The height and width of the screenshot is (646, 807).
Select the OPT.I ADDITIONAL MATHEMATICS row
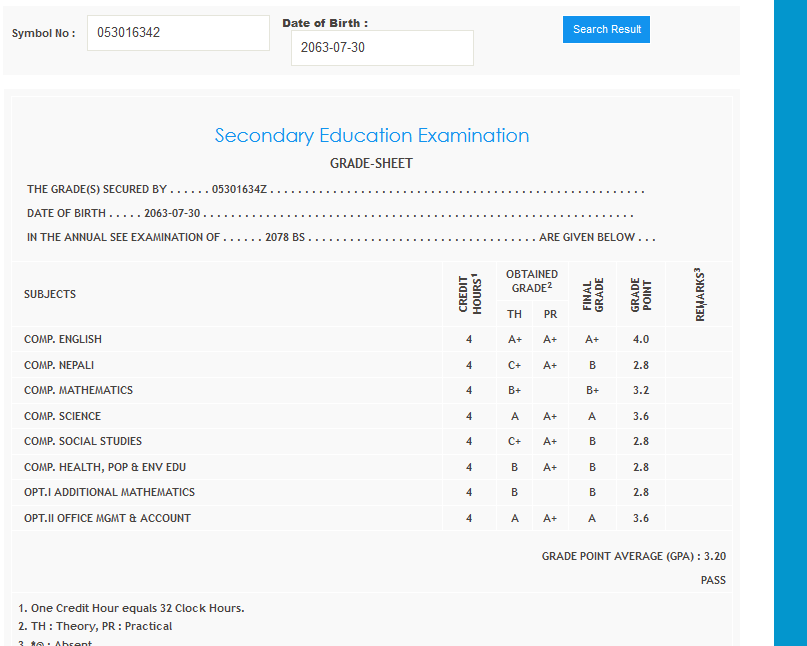109,492
